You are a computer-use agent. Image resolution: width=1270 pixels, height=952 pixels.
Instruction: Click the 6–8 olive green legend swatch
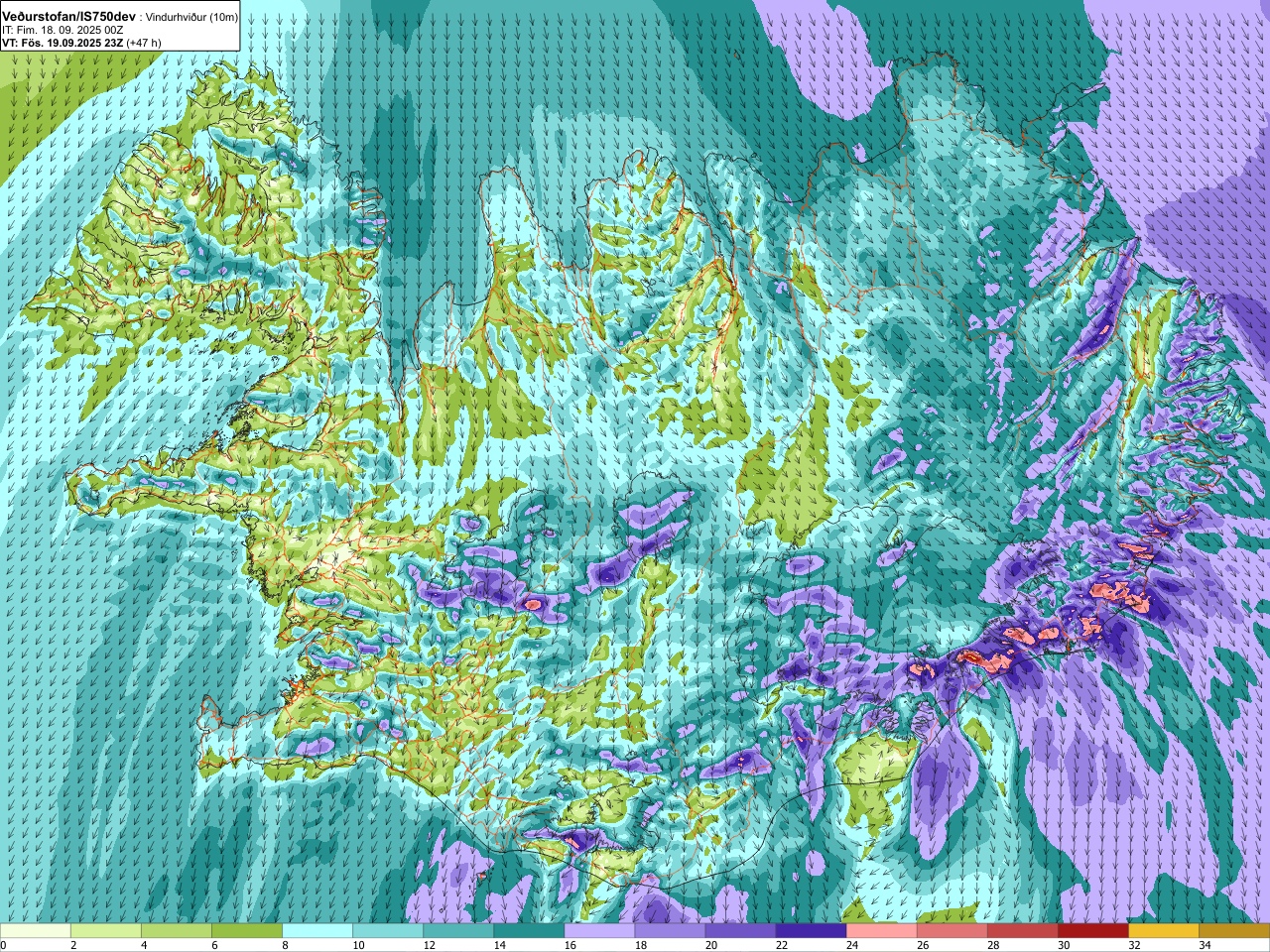pos(247,930)
